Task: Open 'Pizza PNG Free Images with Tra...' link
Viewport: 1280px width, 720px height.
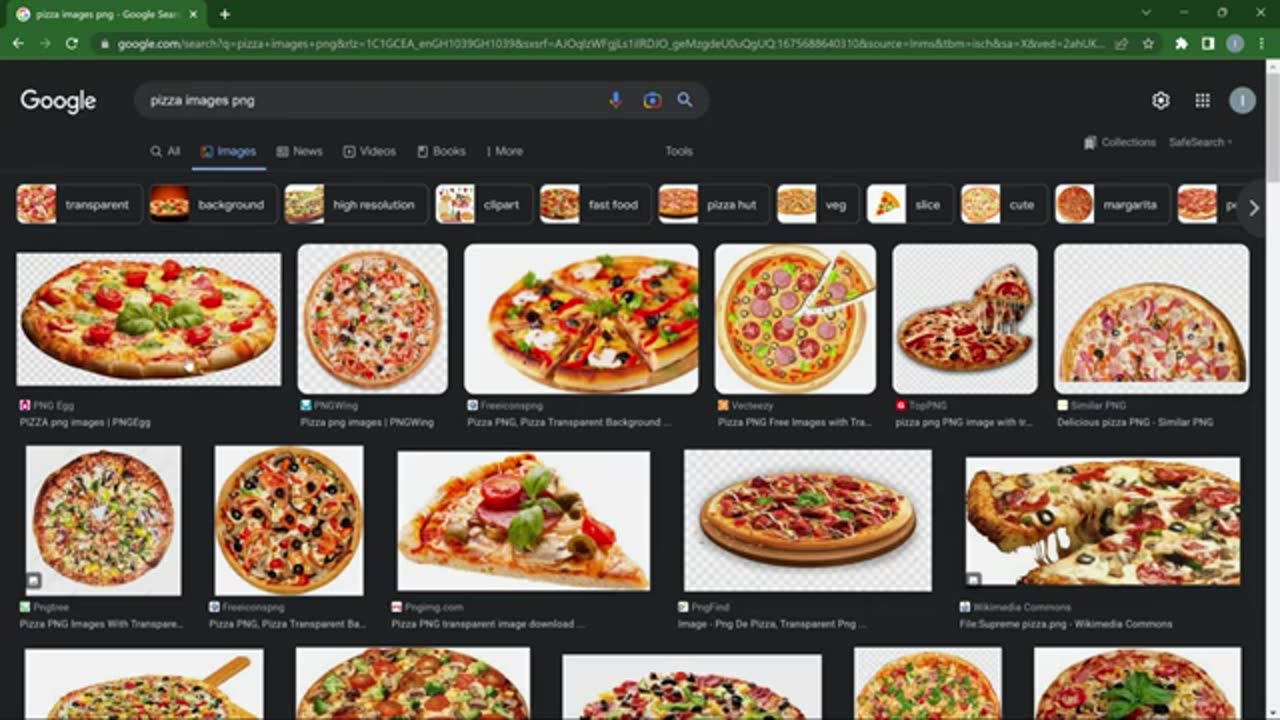Action: [796, 423]
